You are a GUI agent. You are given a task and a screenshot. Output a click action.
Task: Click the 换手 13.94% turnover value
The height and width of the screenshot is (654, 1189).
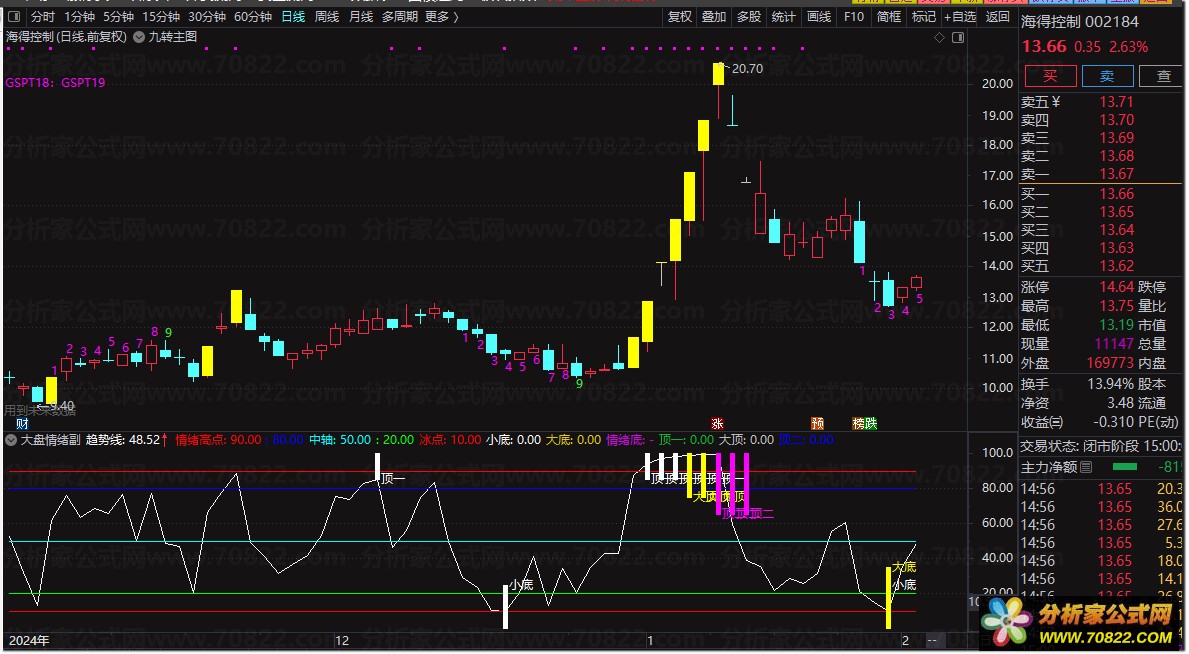coord(1111,384)
